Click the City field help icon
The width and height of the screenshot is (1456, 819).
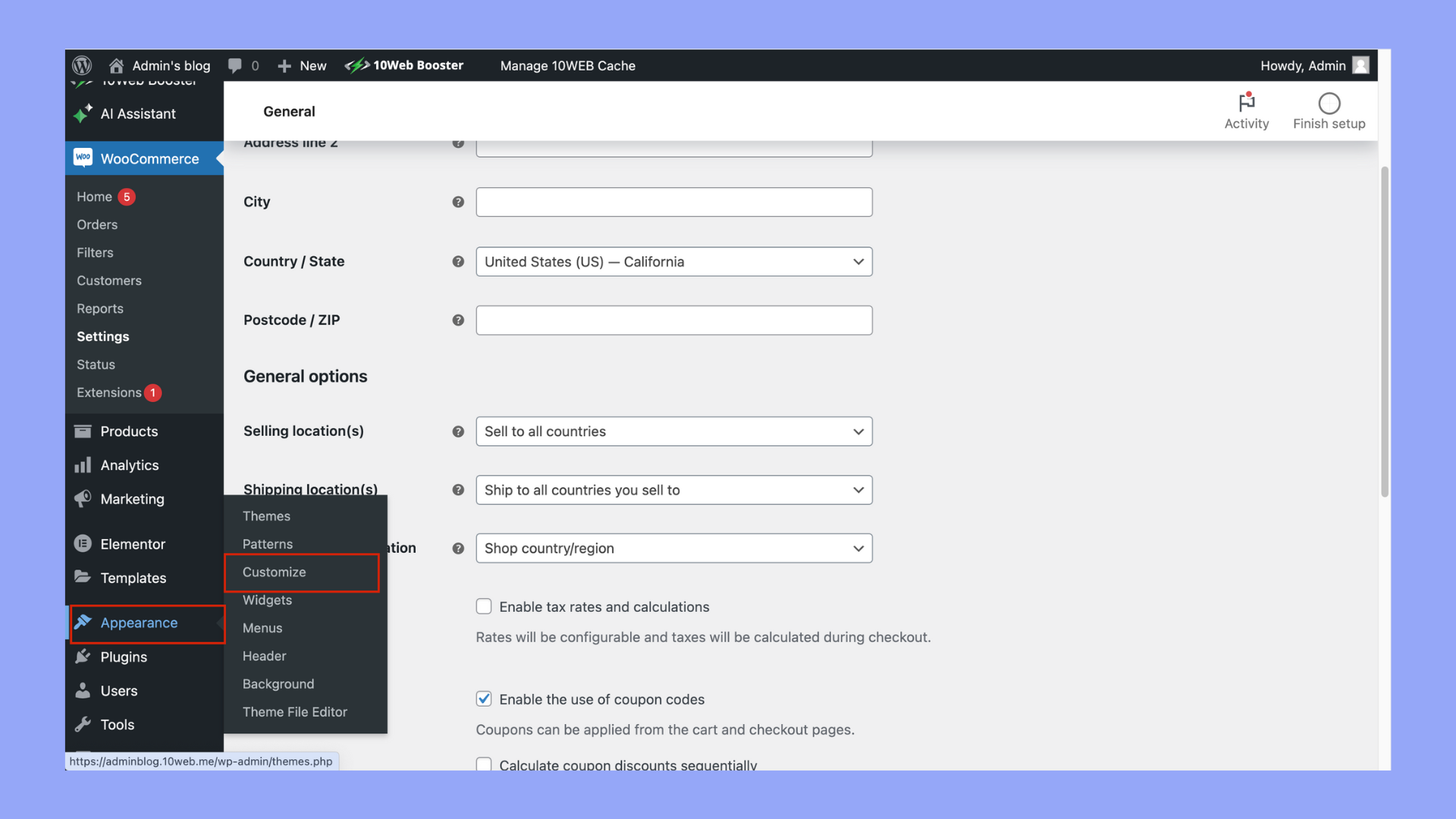458,202
